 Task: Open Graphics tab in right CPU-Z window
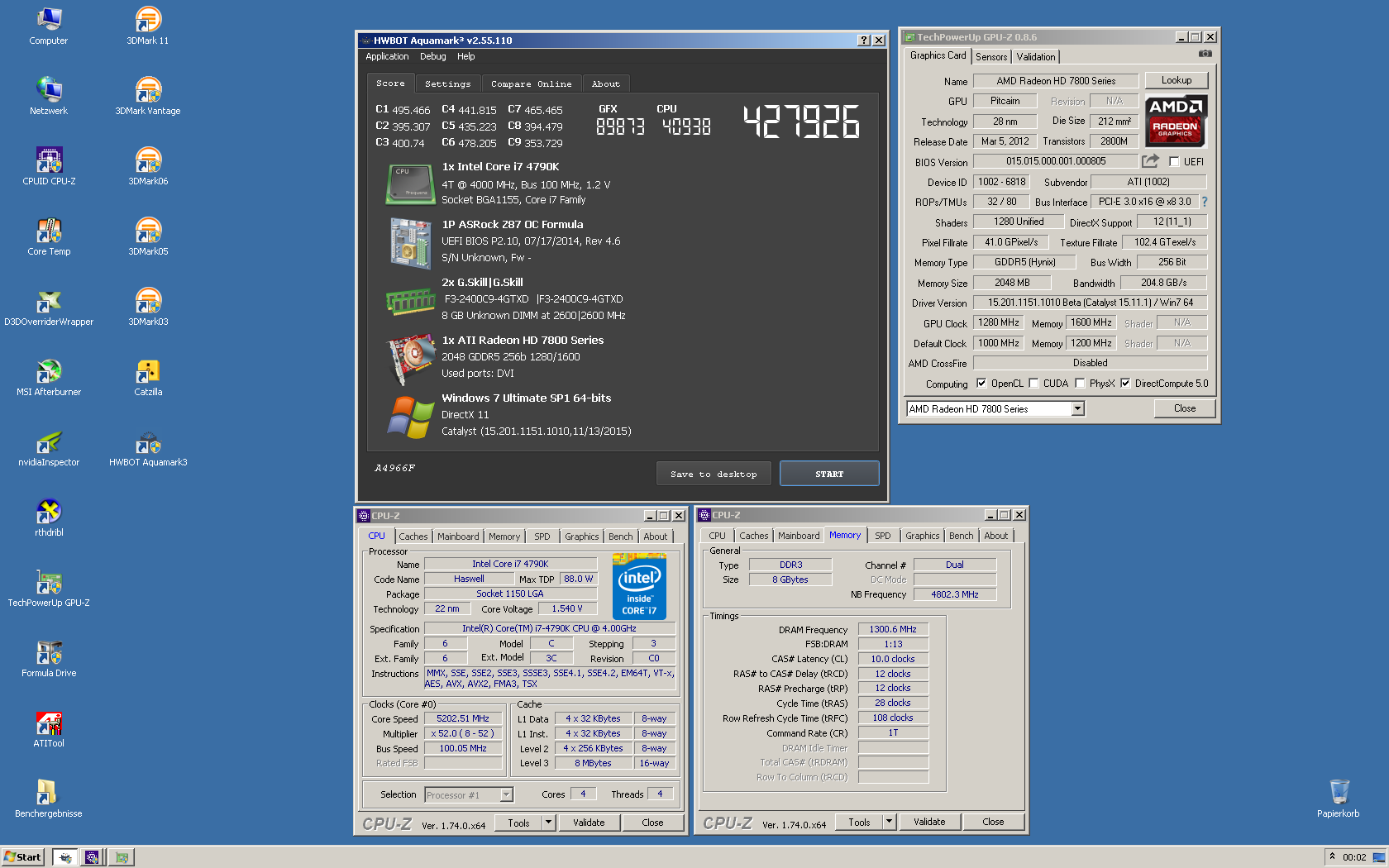pos(923,536)
